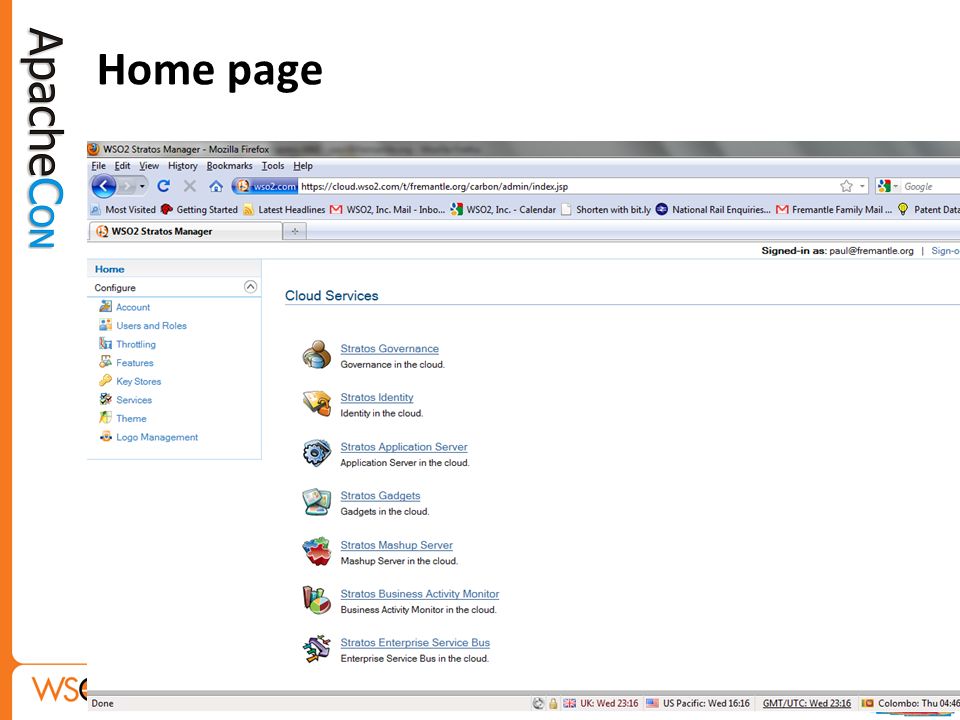Click the Stratos Mashup Server puzzle icon

click(x=317, y=551)
